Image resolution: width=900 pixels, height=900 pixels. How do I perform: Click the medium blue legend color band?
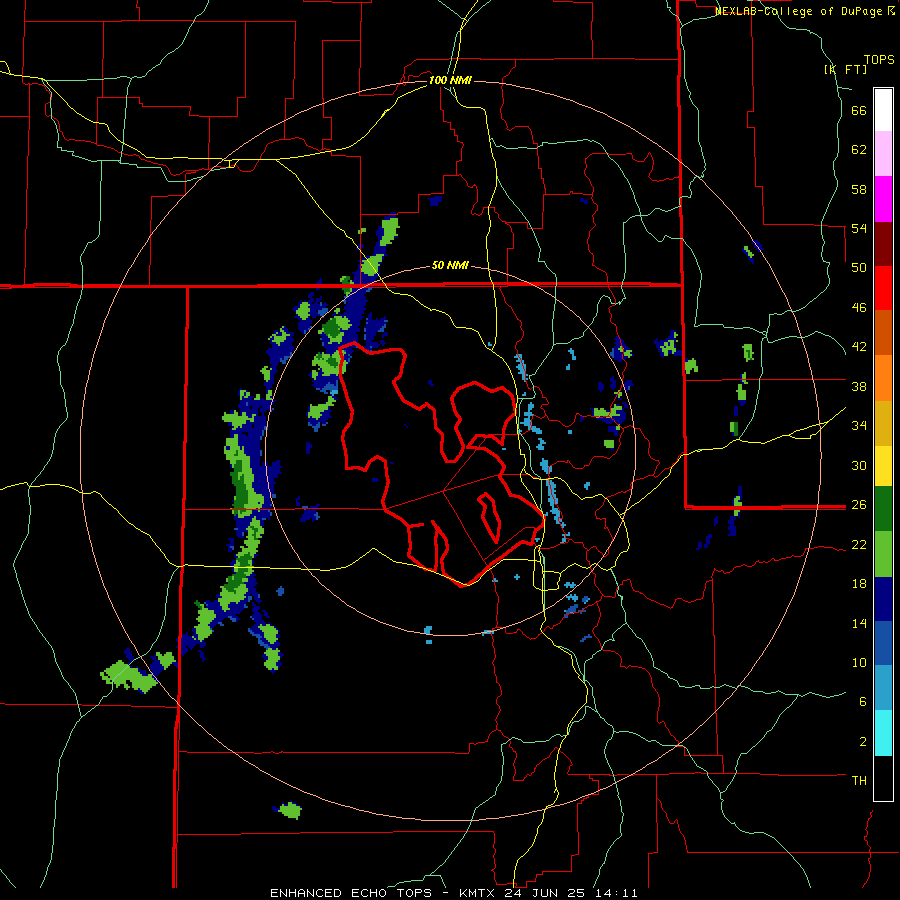[x=883, y=643]
